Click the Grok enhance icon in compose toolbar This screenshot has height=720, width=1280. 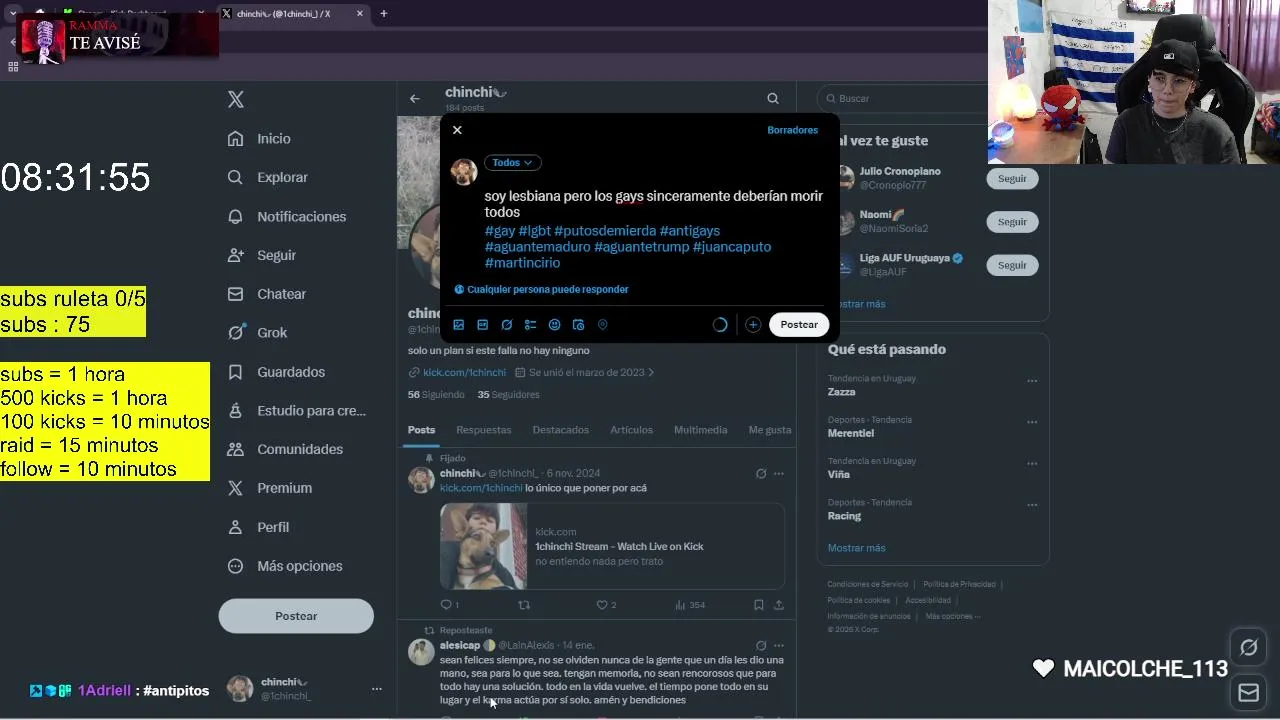(x=506, y=325)
